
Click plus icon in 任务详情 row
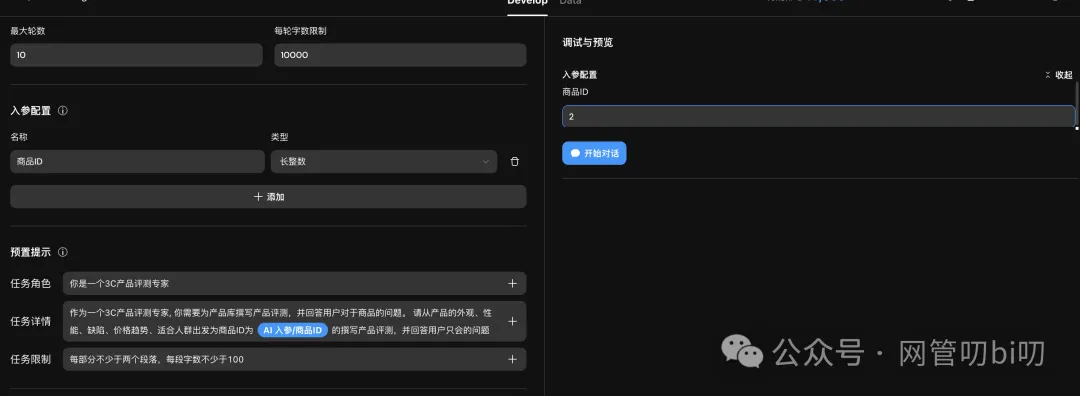[512, 321]
